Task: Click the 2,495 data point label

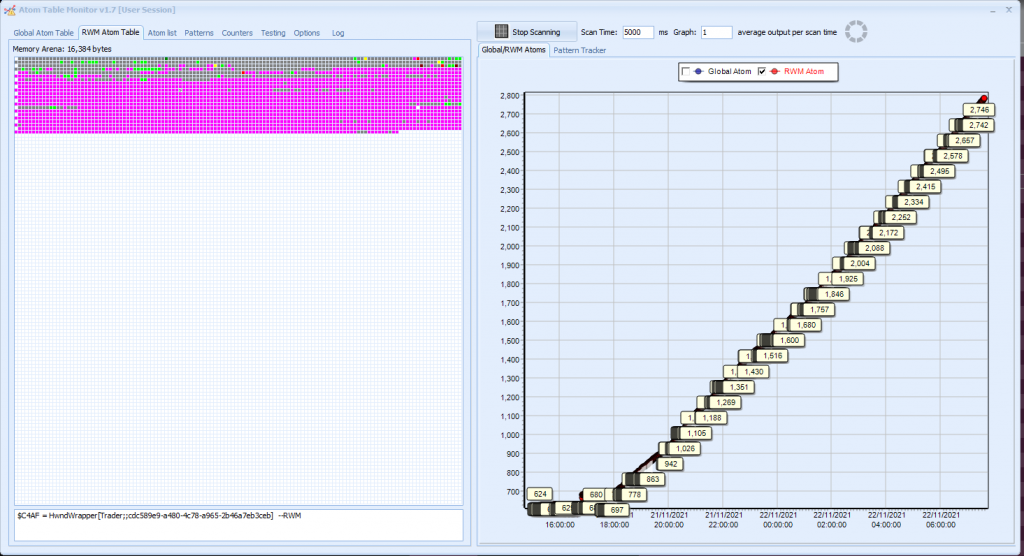Action: point(939,171)
